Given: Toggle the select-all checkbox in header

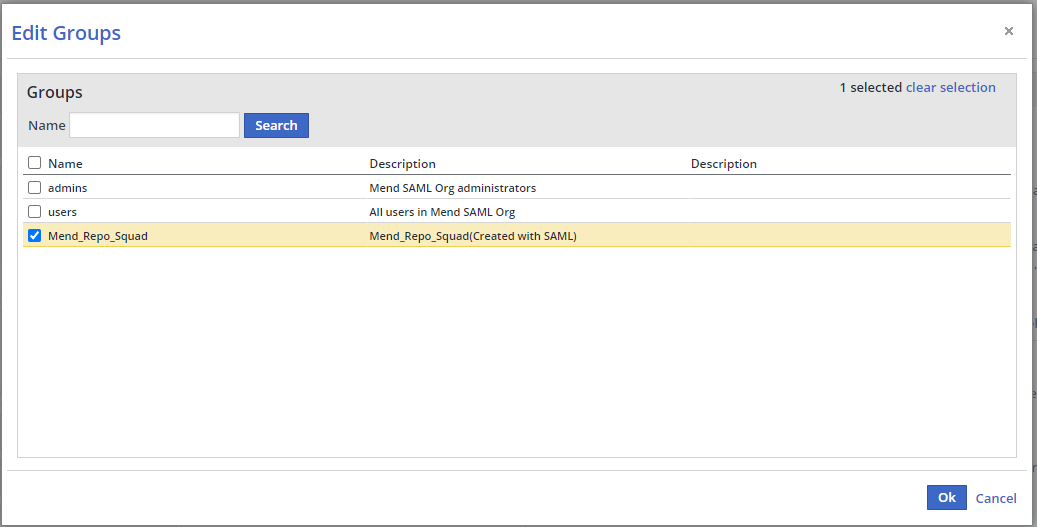Looking at the screenshot, I should (35, 163).
